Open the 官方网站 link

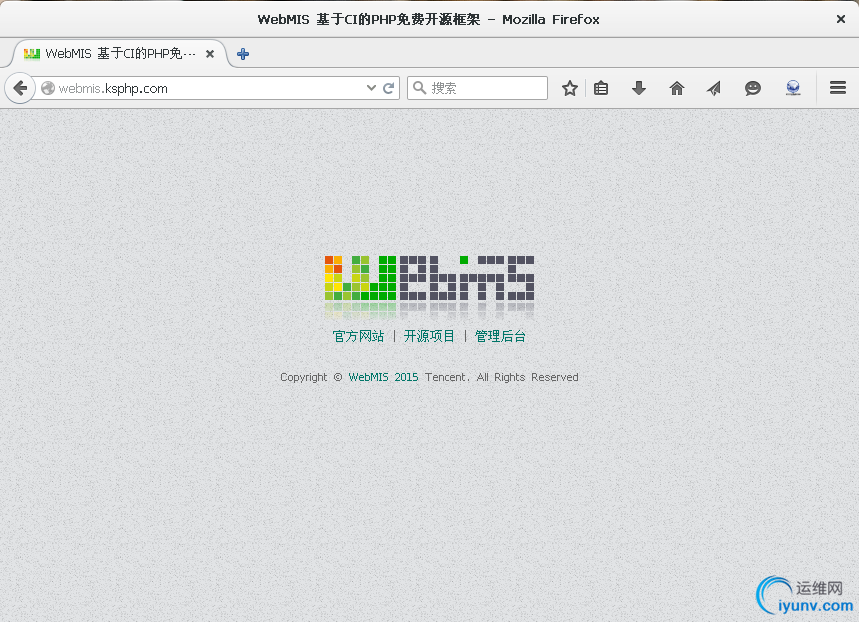pyautogui.click(x=358, y=336)
